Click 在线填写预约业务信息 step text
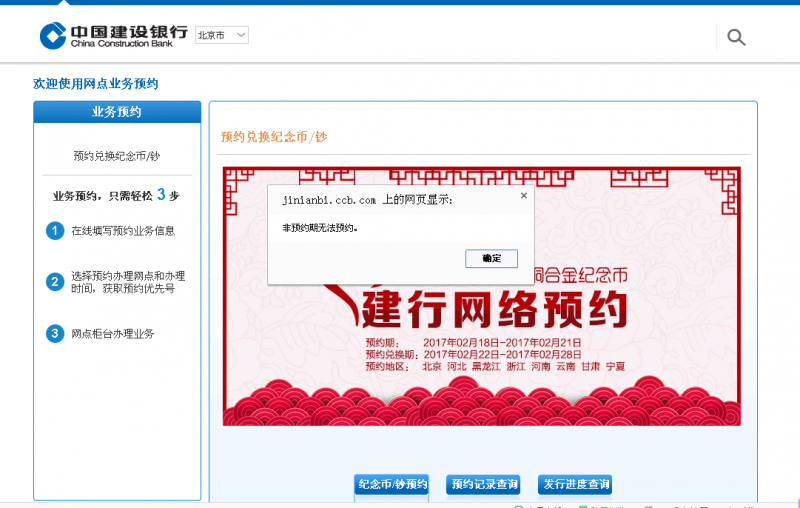Screen dimensions: 800x508 pyautogui.click(x=123, y=231)
